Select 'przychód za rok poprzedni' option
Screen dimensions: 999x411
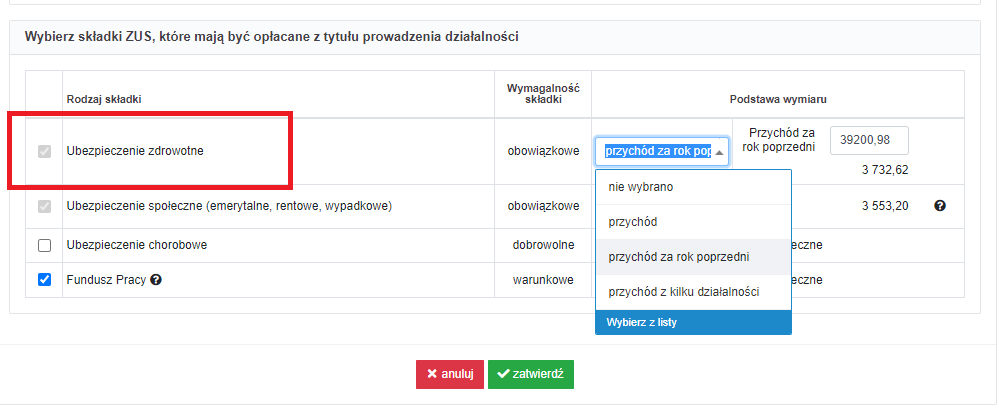693,257
